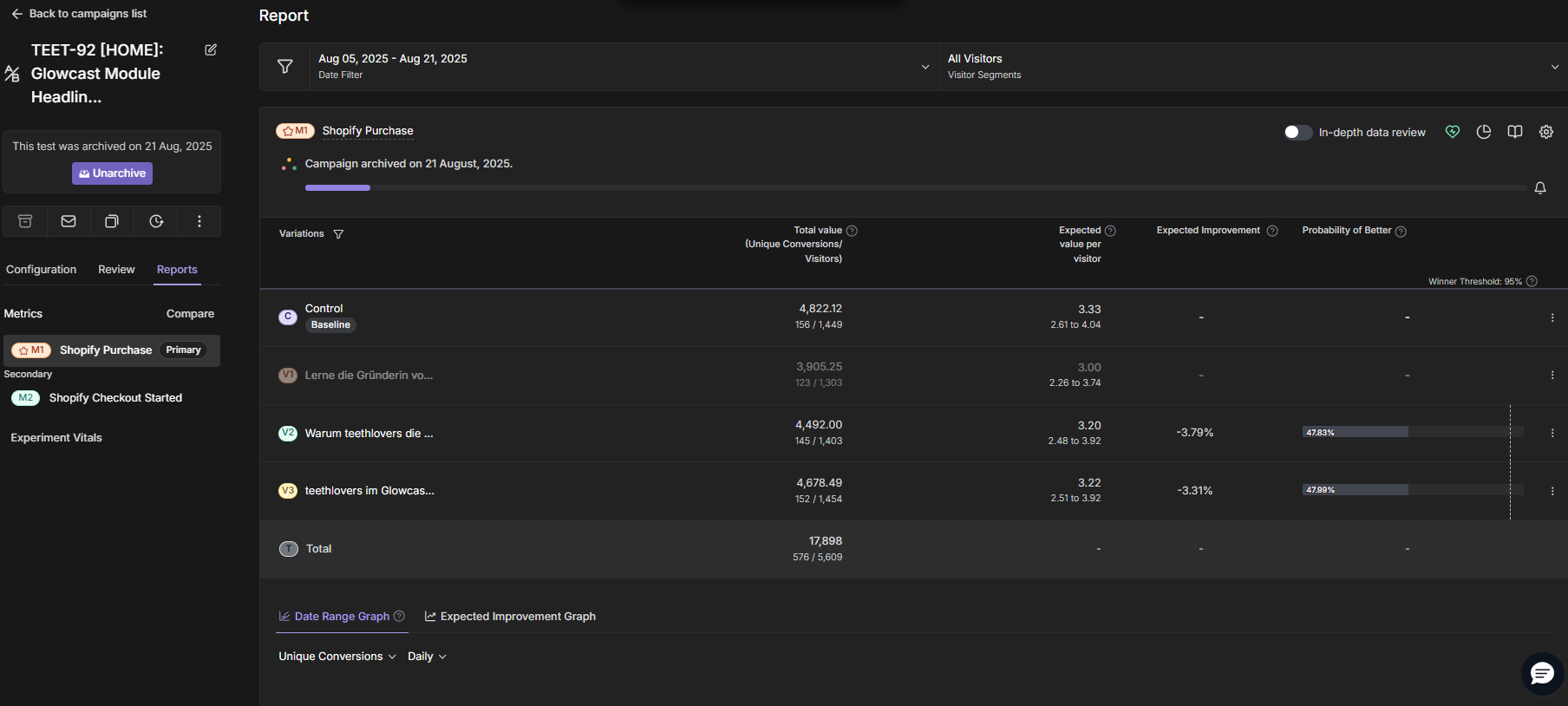The image size is (1568, 706).
Task: Toggle In-depth data review switch
Action: pyautogui.click(x=1297, y=132)
